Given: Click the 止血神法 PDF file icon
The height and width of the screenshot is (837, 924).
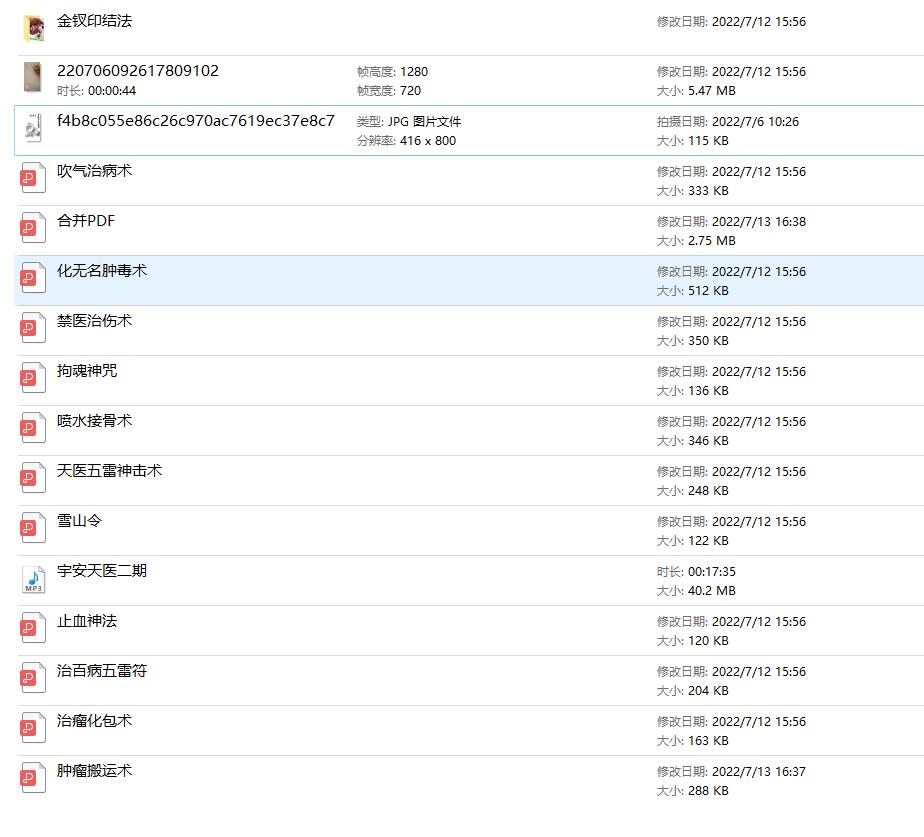Looking at the screenshot, I should [x=33, y=628].
